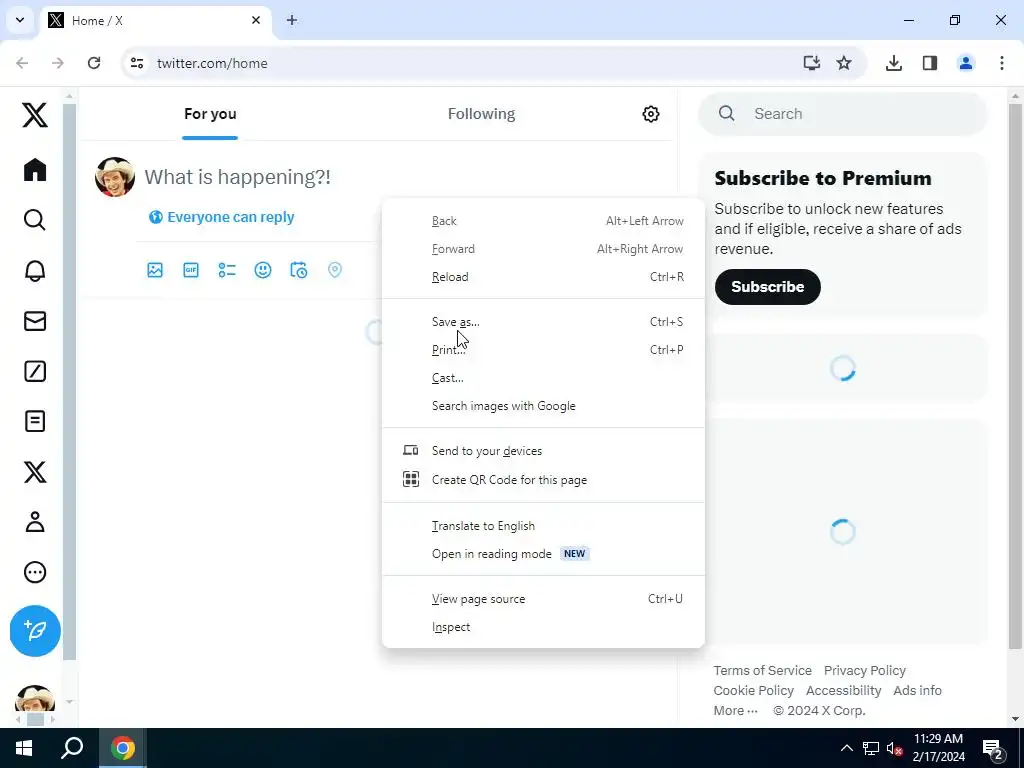
Task: Select Open in reading mode
Action: [543, 554]
